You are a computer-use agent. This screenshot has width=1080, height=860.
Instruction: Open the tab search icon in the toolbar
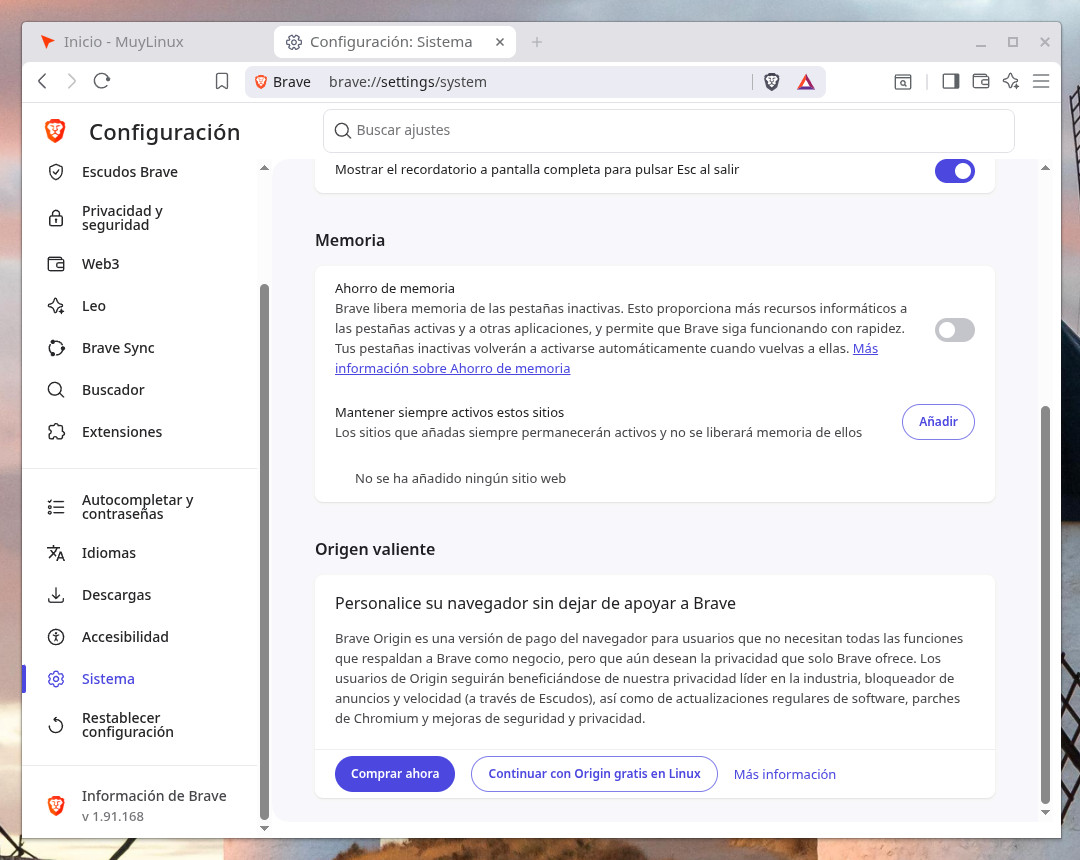(x=902, y=82)
